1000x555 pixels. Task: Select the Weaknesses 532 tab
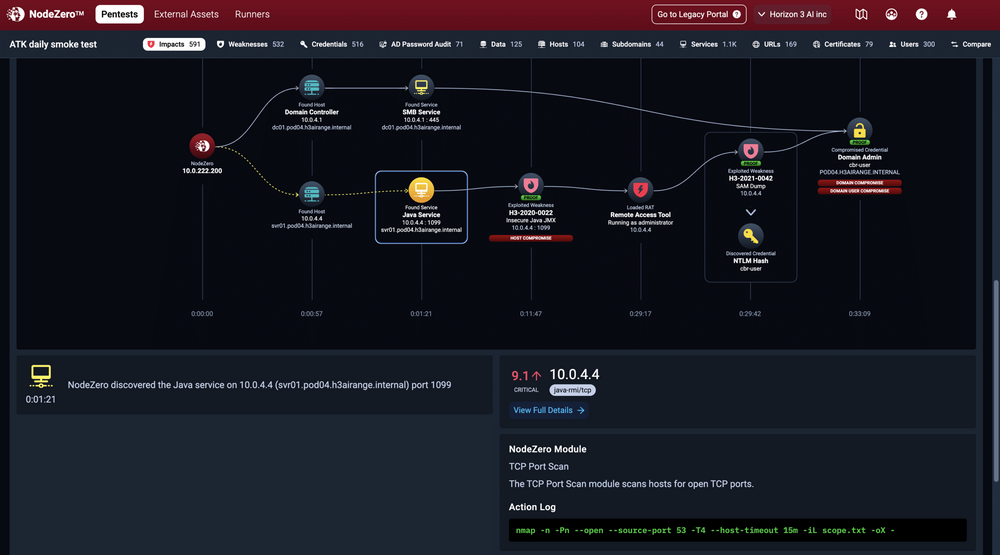pos(250,44)
